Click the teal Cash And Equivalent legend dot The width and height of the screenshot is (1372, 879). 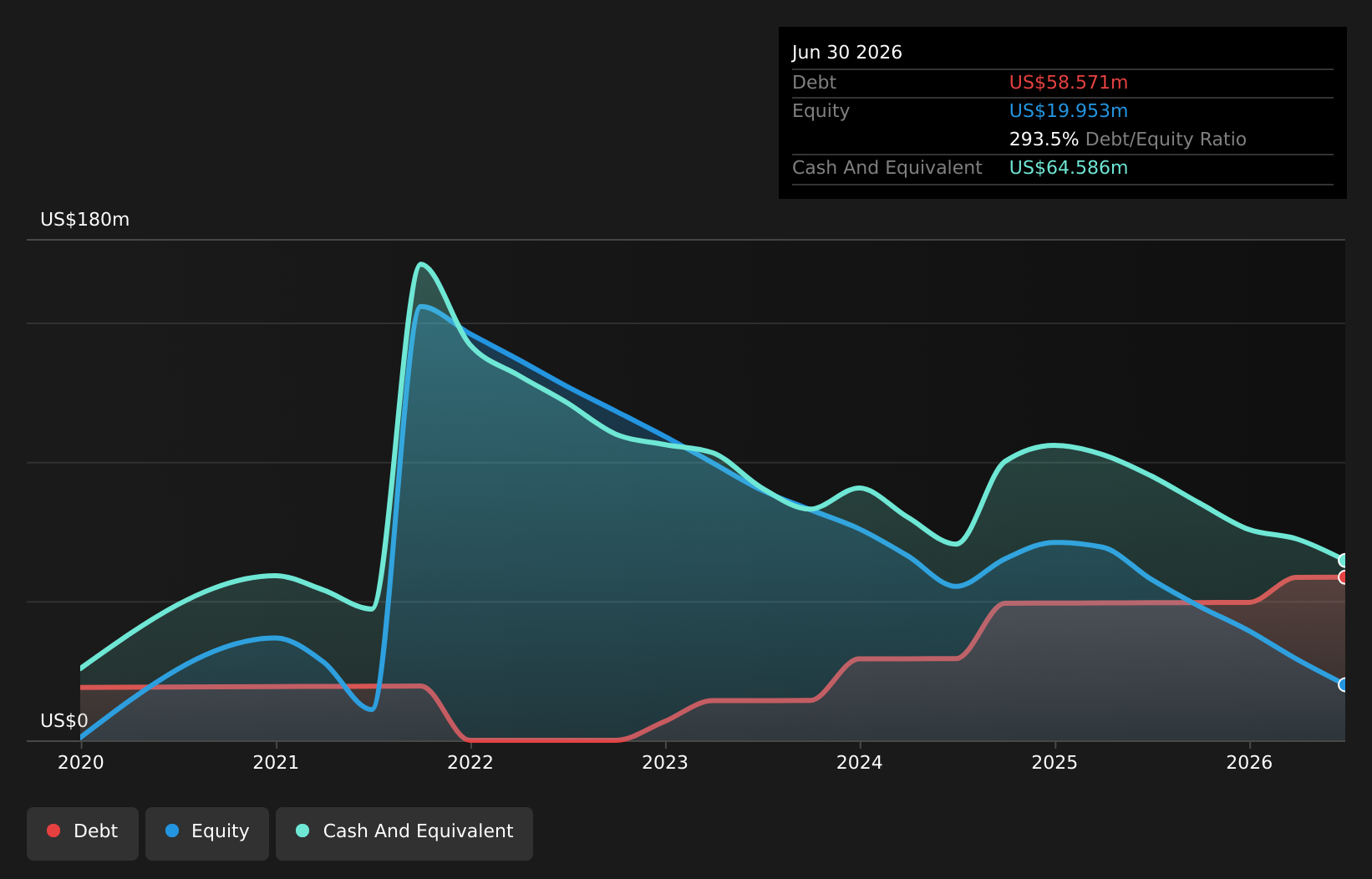point(302,831)
